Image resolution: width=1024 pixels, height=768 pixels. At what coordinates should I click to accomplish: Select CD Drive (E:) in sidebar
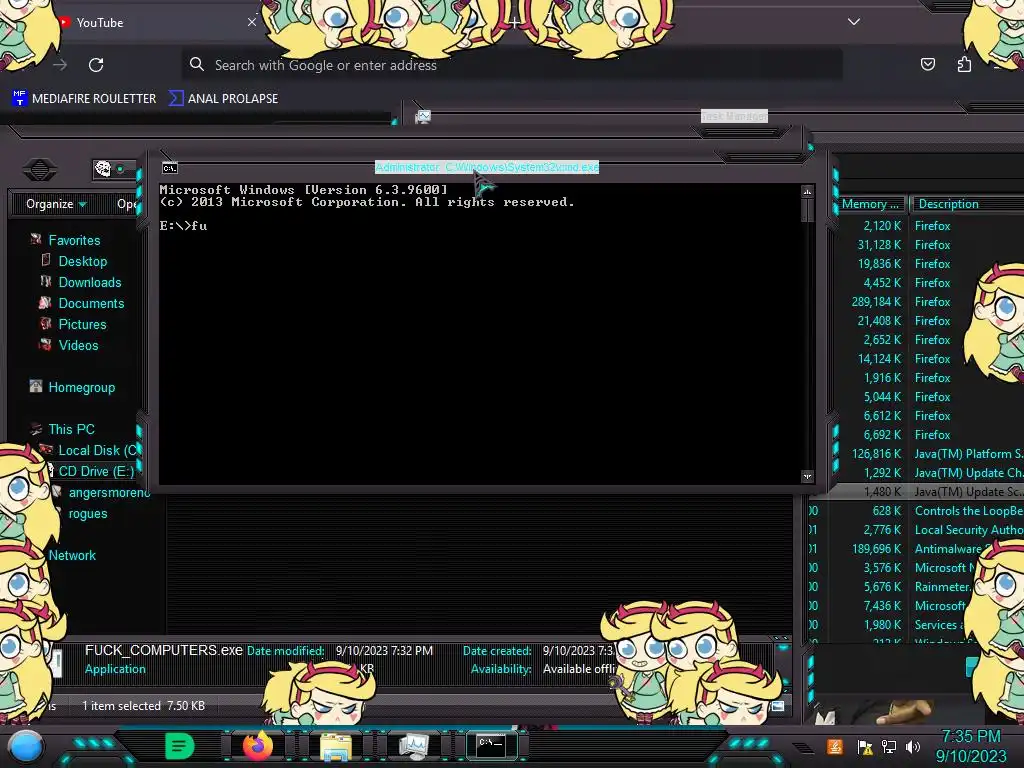coord(96,471)
